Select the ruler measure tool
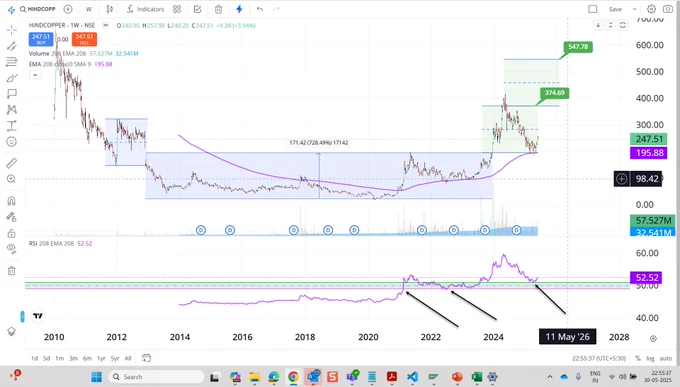 [12, 163]
